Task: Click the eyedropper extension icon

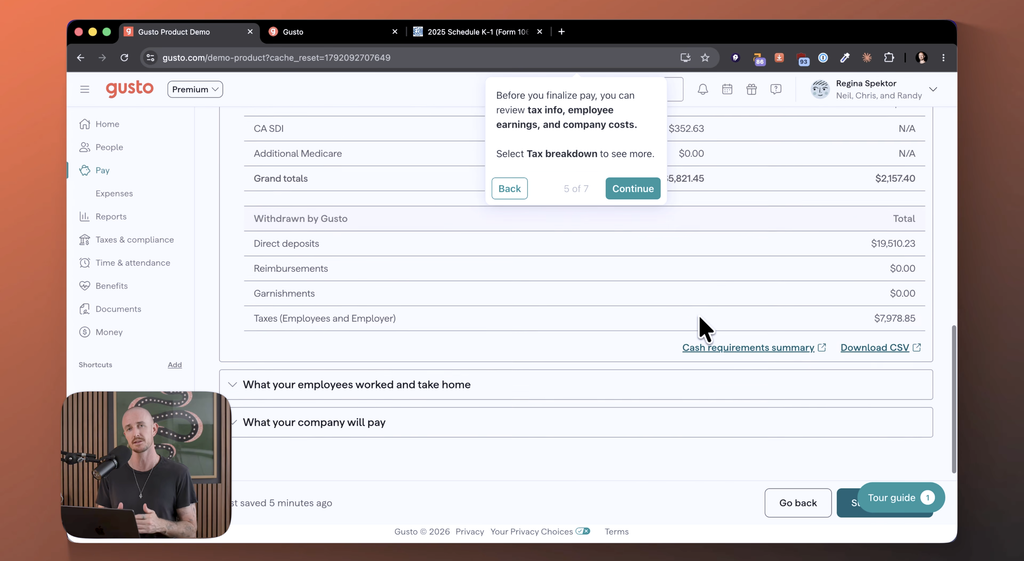Action: 845,57
